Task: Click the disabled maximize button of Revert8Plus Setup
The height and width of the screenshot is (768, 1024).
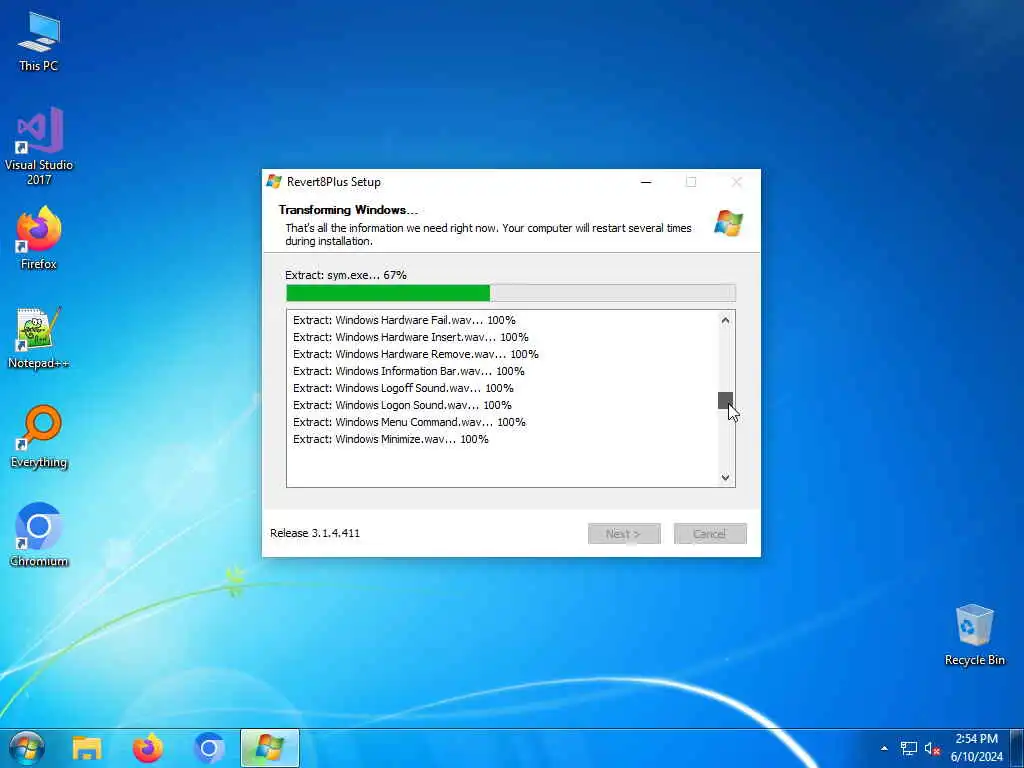Action: 691,182
